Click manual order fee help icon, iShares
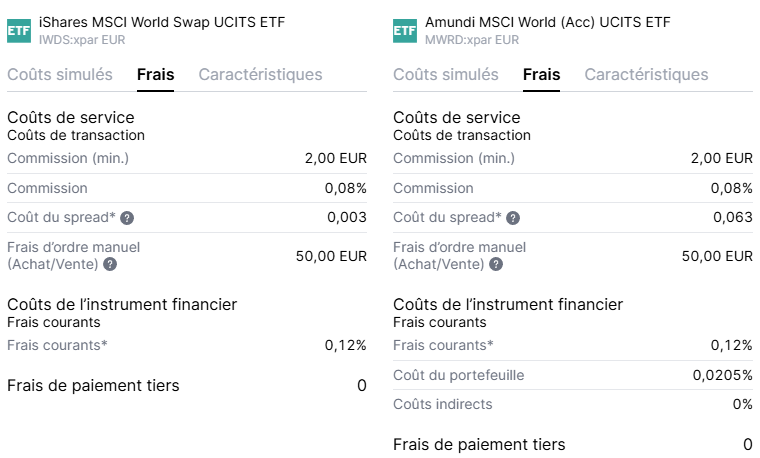This screenshot has height=458, width=760. [110, 264]
